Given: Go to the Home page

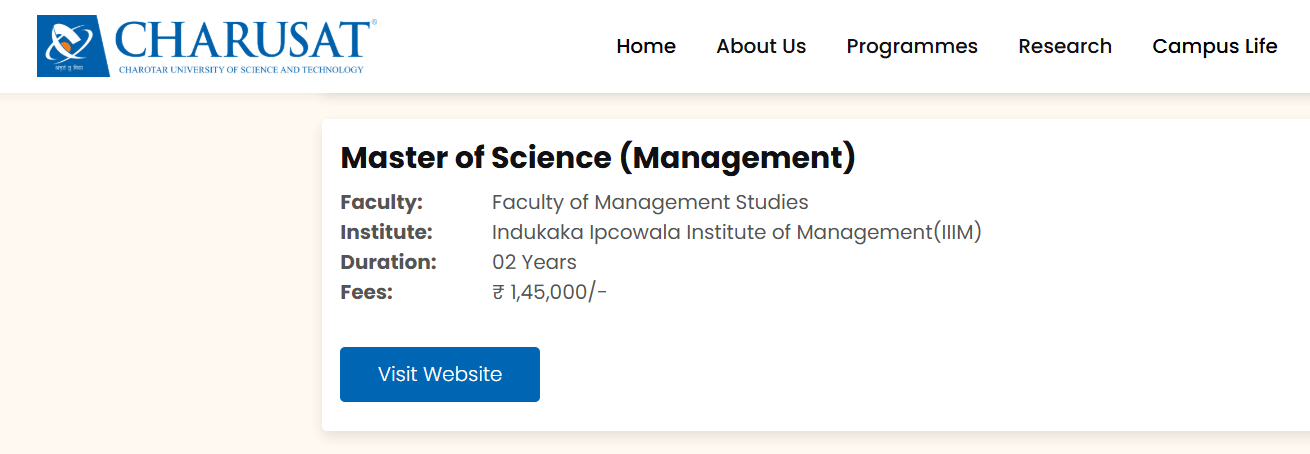Looking at the screenshot, I should point(646,46).
